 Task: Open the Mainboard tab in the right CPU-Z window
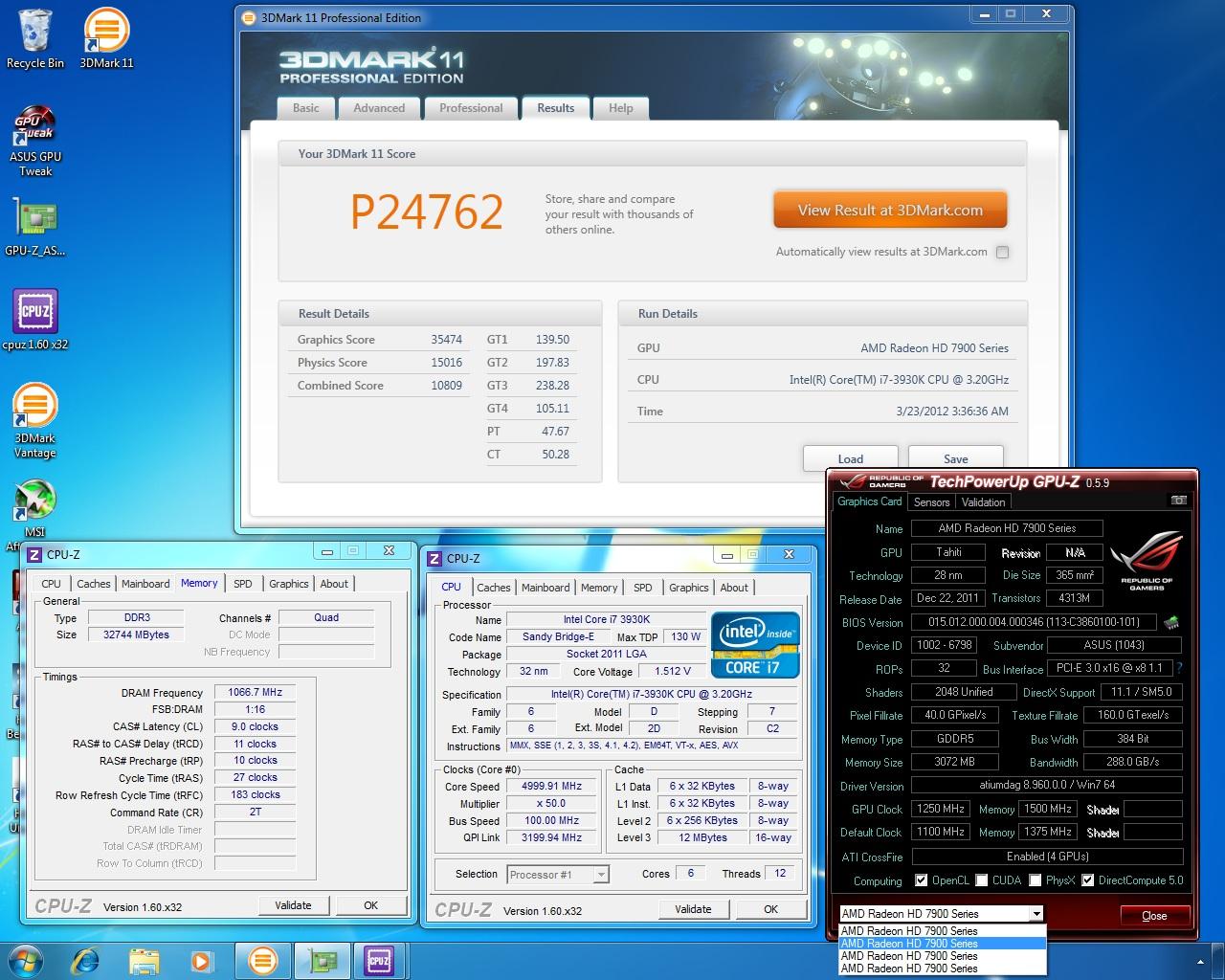click(546, 588)
